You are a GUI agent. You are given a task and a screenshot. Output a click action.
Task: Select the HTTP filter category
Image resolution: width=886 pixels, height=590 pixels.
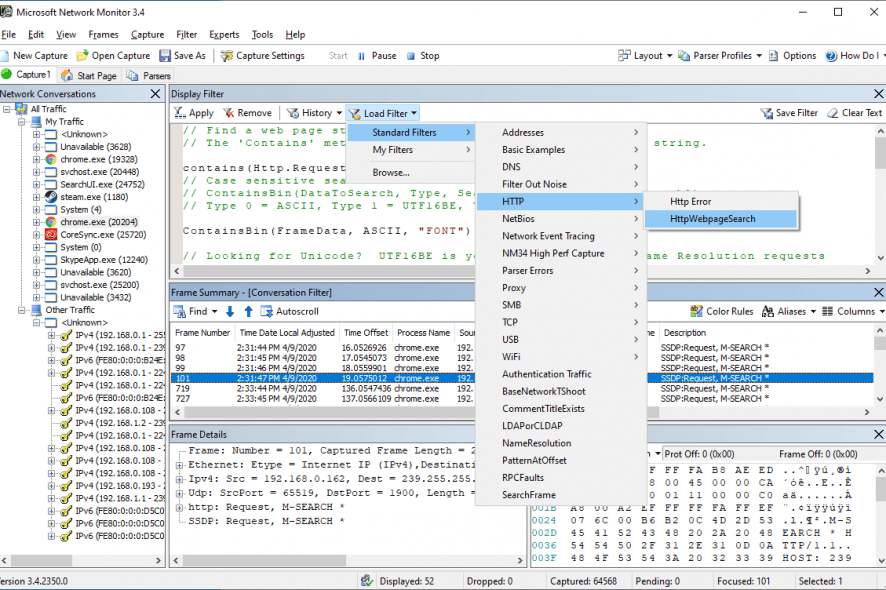[x=561, y=201]
